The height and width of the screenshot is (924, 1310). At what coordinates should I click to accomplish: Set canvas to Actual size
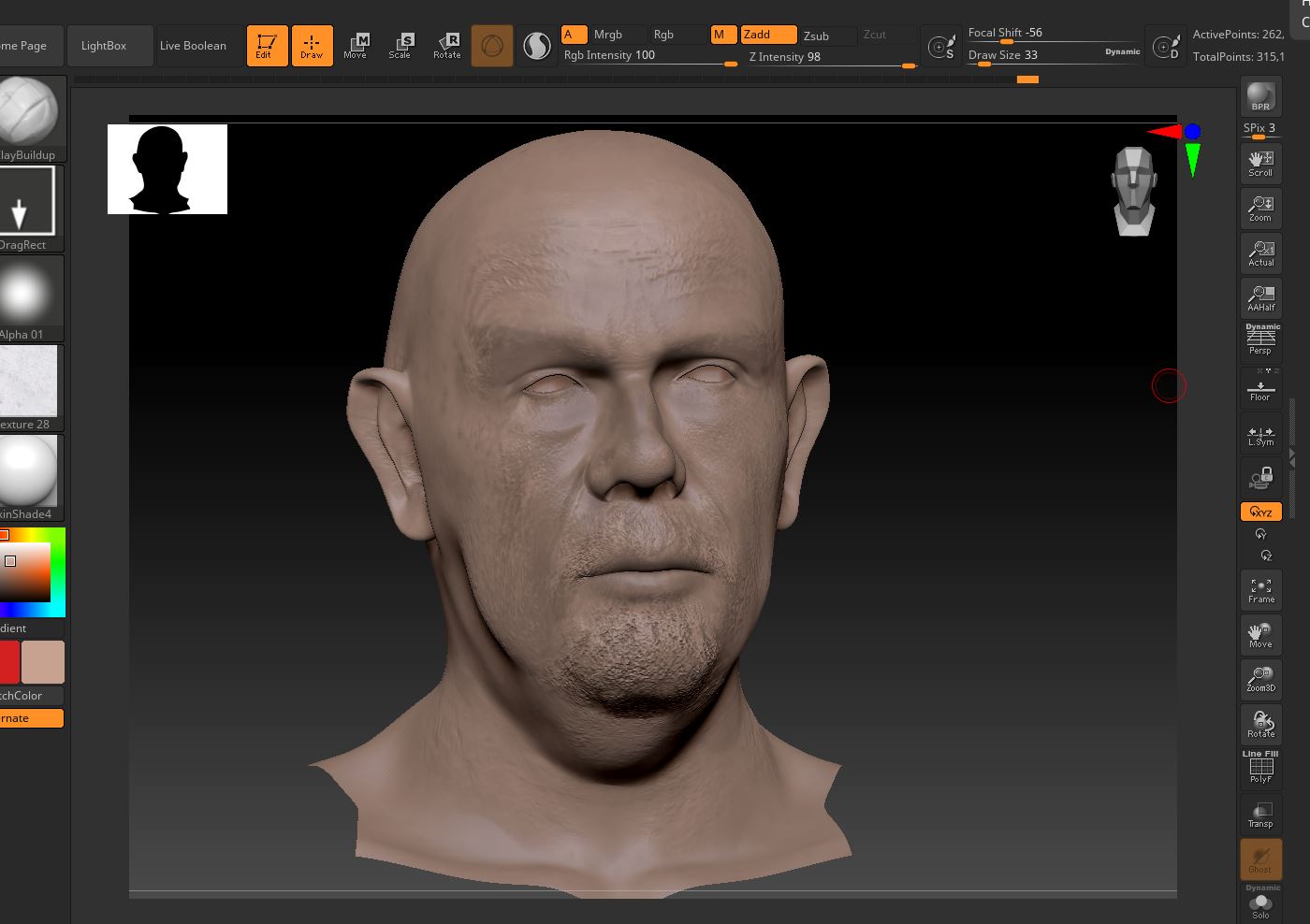point(1260,253)
